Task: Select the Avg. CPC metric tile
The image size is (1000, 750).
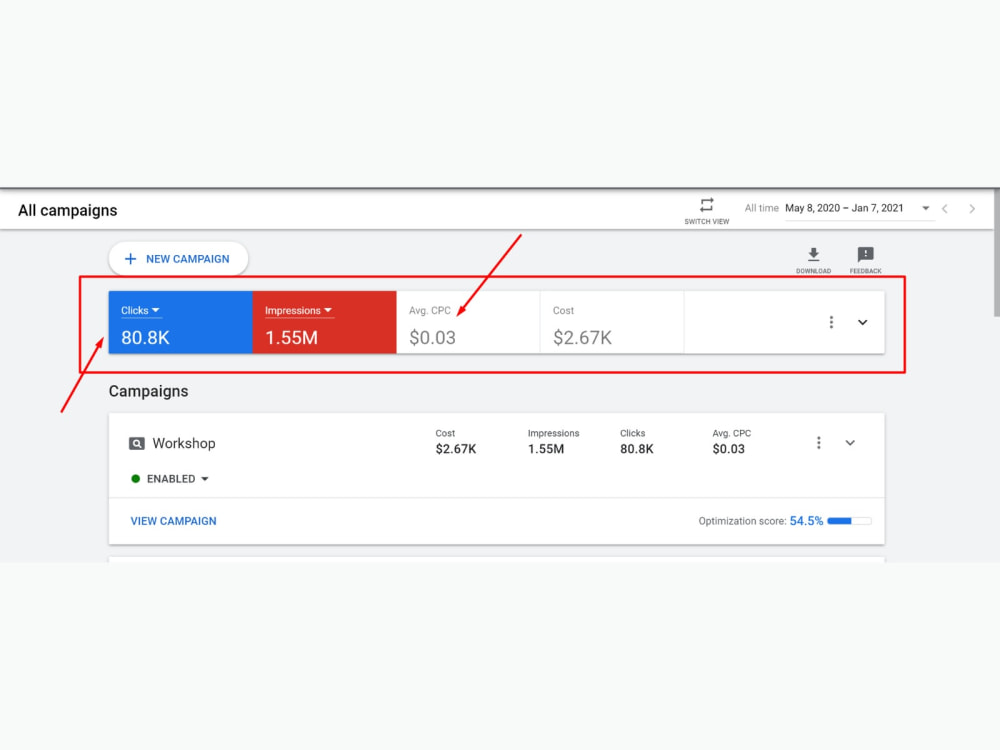Action: (x=468, y=322)
